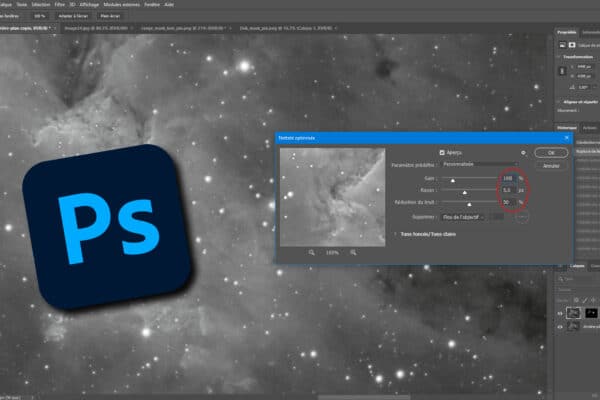This screenshot has width=600, height=400.
Task: Select the Arrière-plan layer thumbnail
Action: (x=573, y=327)
